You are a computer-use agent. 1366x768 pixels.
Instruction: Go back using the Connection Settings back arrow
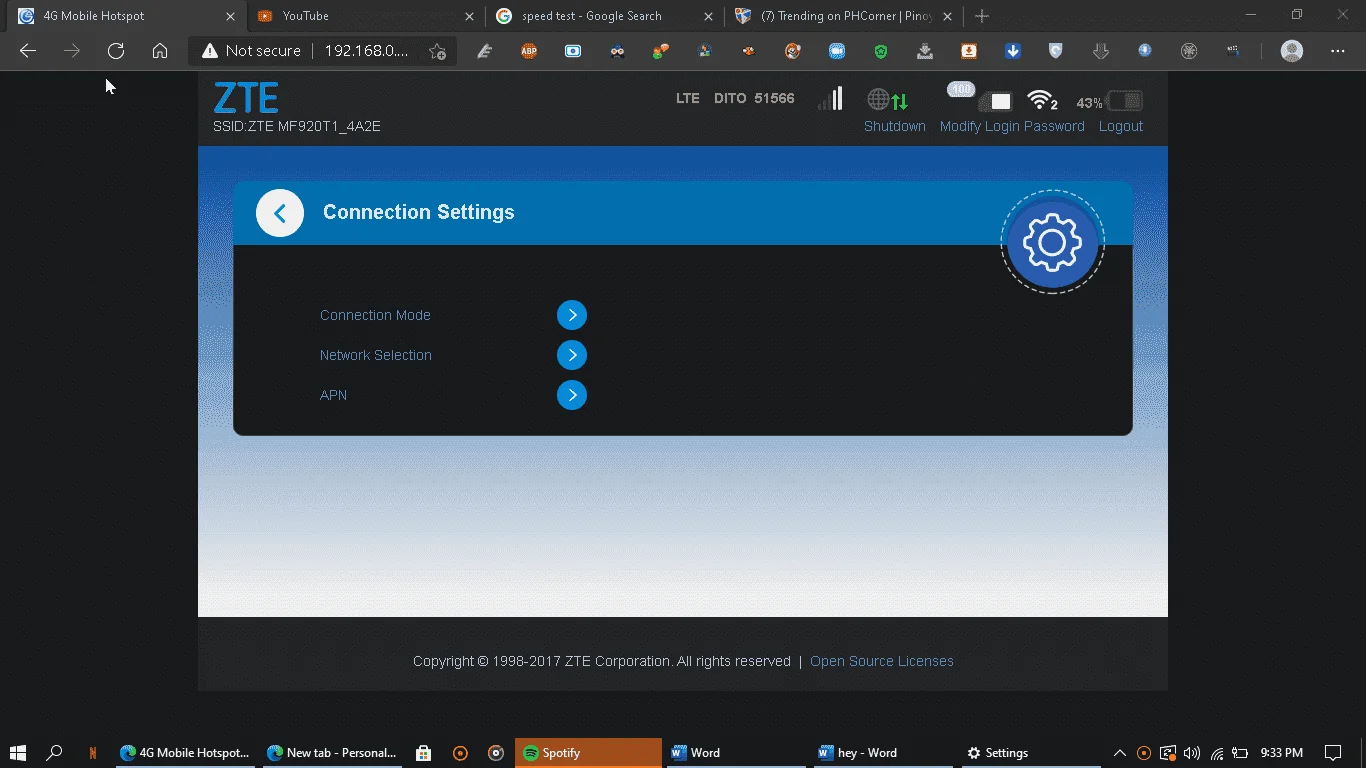280,213
